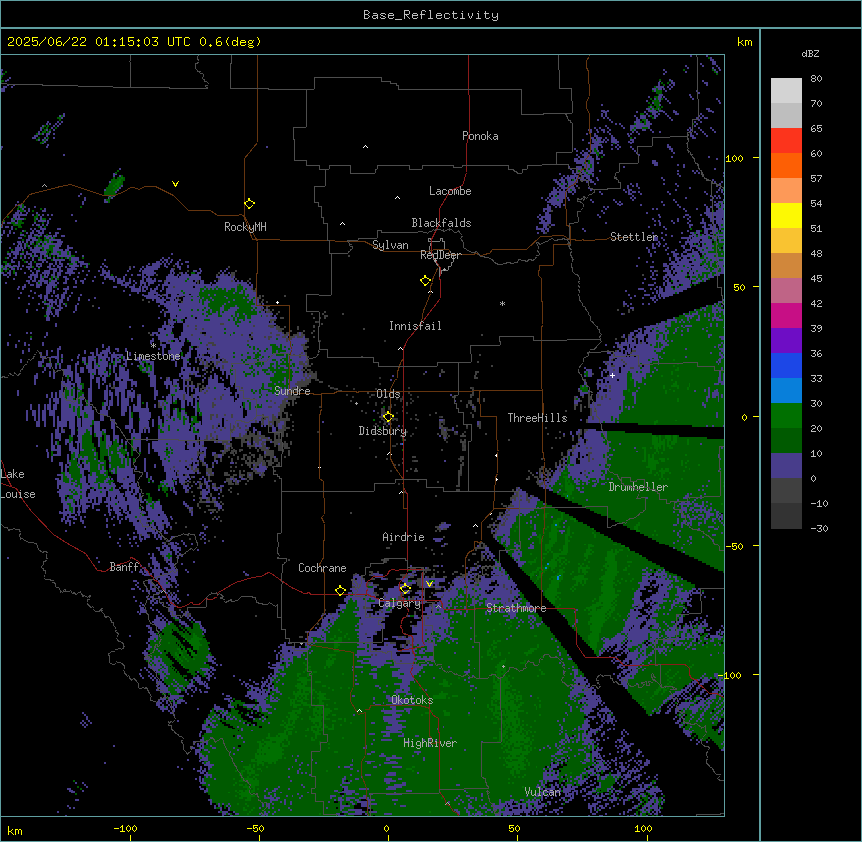
Task: Click the yellow 51-54 dBZ legend swatch
Action: click(x=786, y=215)
